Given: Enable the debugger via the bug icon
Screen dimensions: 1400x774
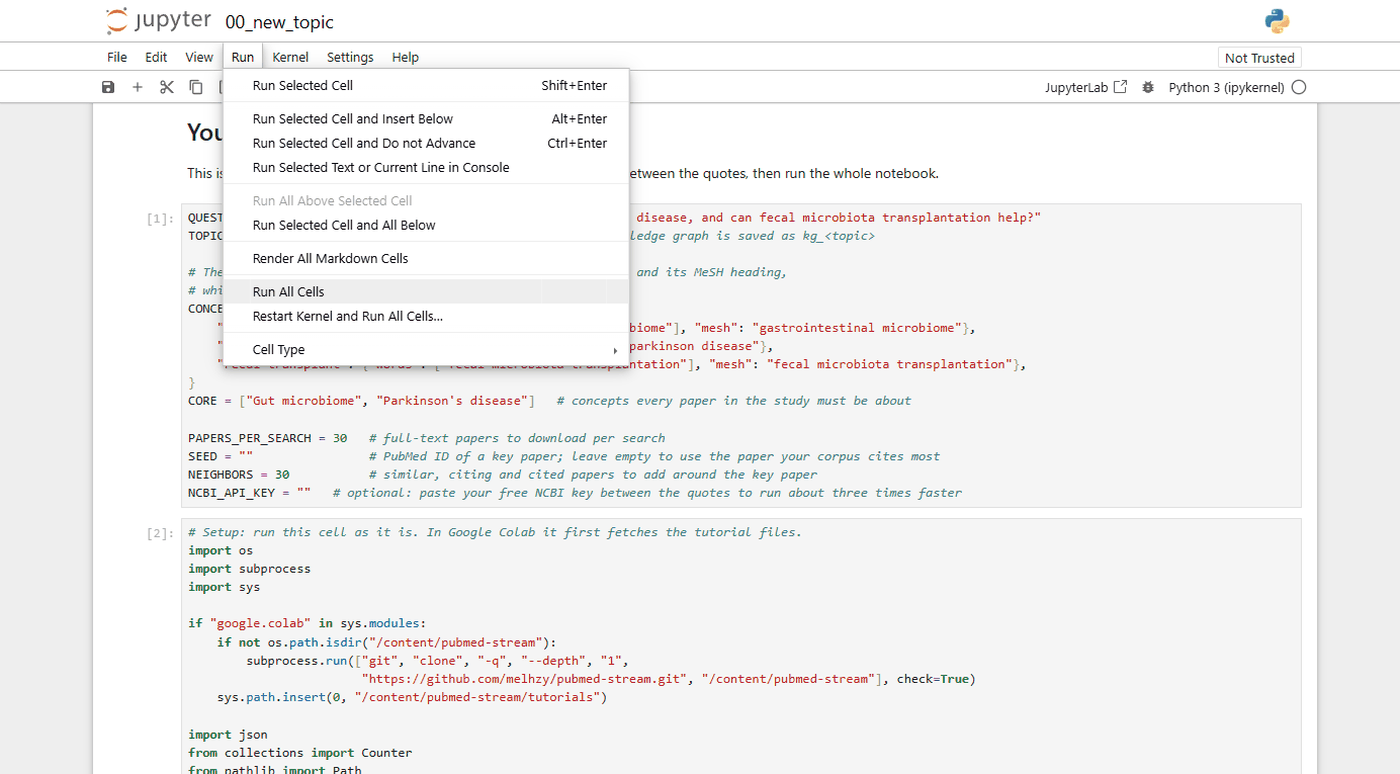Looking at the screenshot, I should [x=1147, y=87].
